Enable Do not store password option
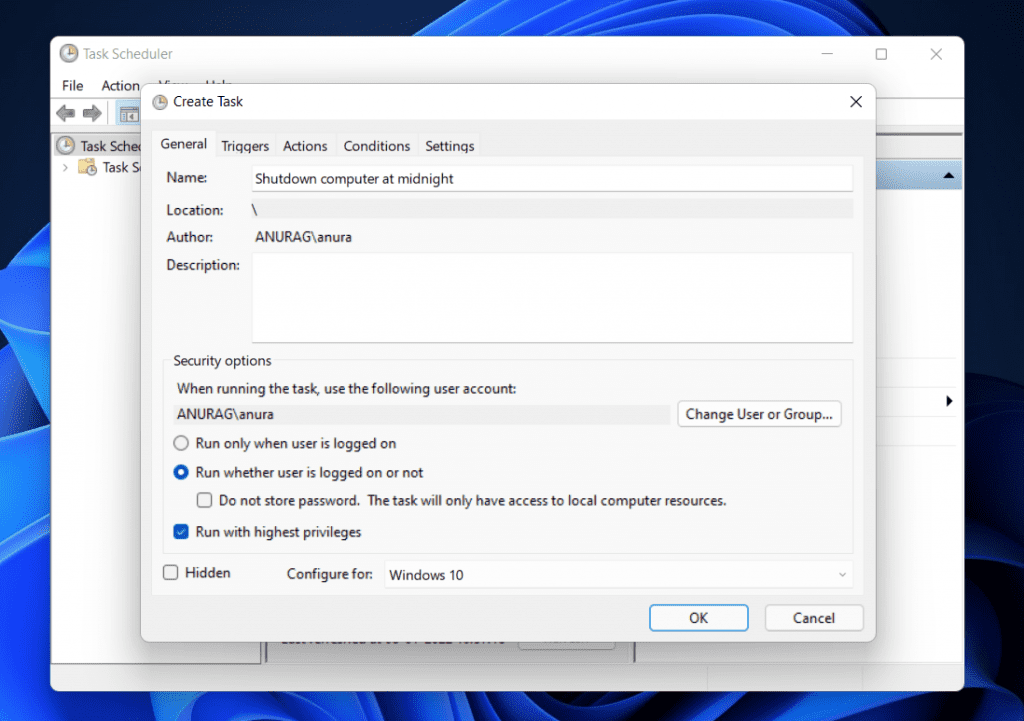This screenshot has height=721, width=1024. coord(204,500)
